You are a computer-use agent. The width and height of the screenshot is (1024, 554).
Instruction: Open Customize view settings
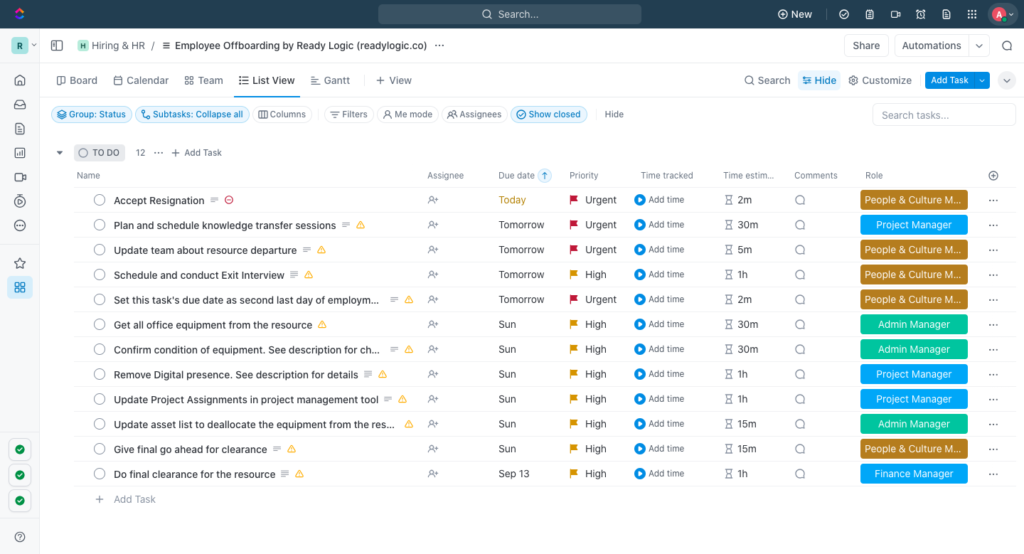pos(880,80)
